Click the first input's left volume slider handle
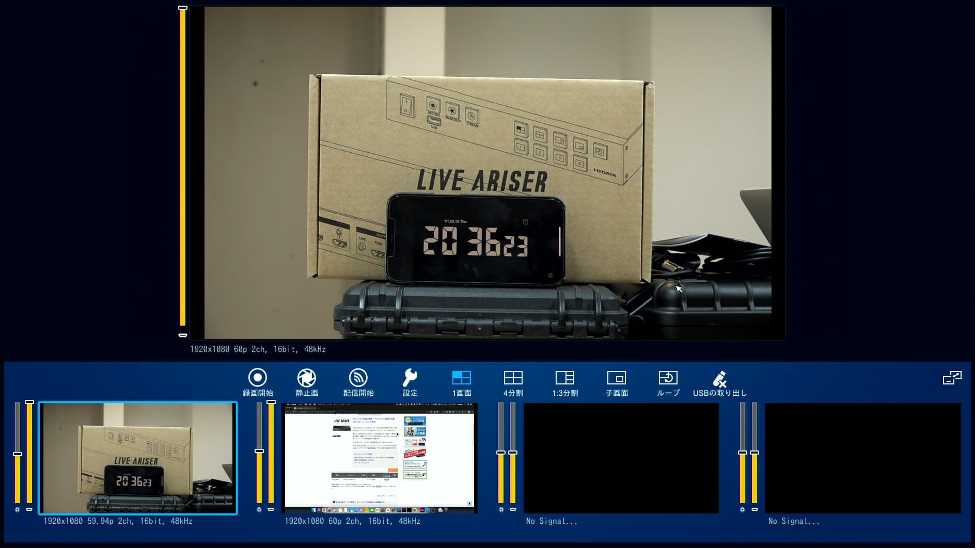This screenshot has width=977, height=550. (x=17, y=453)
